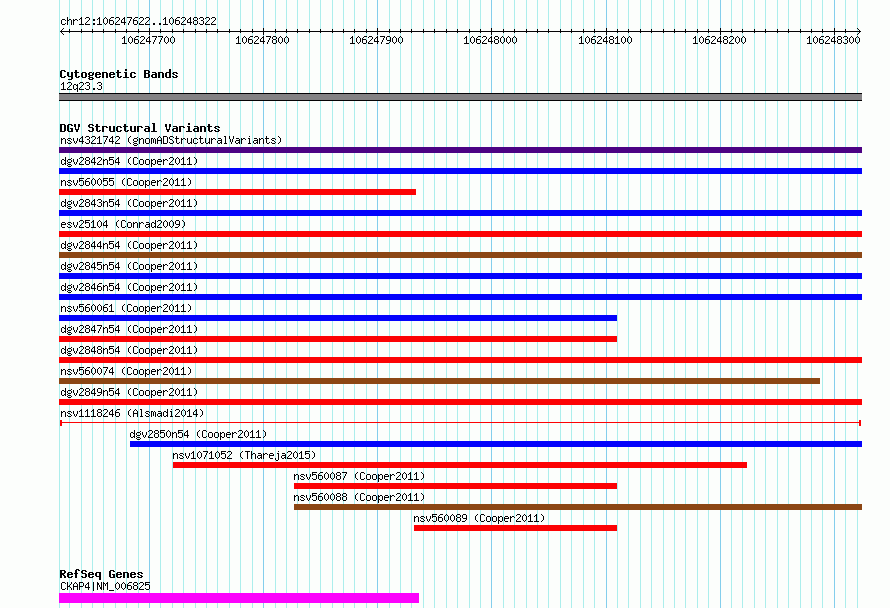Click the RefSeq Genes track title

(101, 574)
